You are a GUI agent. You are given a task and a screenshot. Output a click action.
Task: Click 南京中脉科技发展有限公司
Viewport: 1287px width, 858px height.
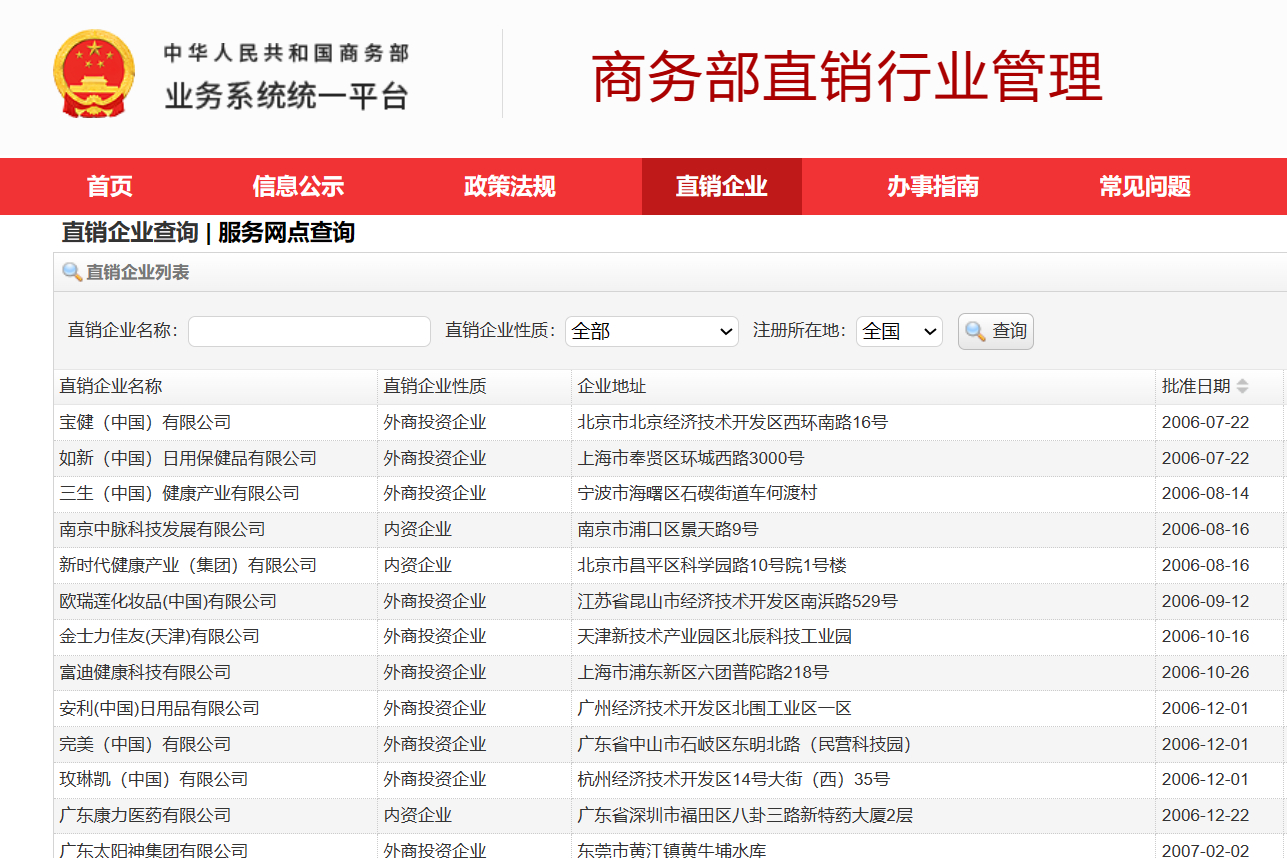pyautogui.click(x=162, y=529)
